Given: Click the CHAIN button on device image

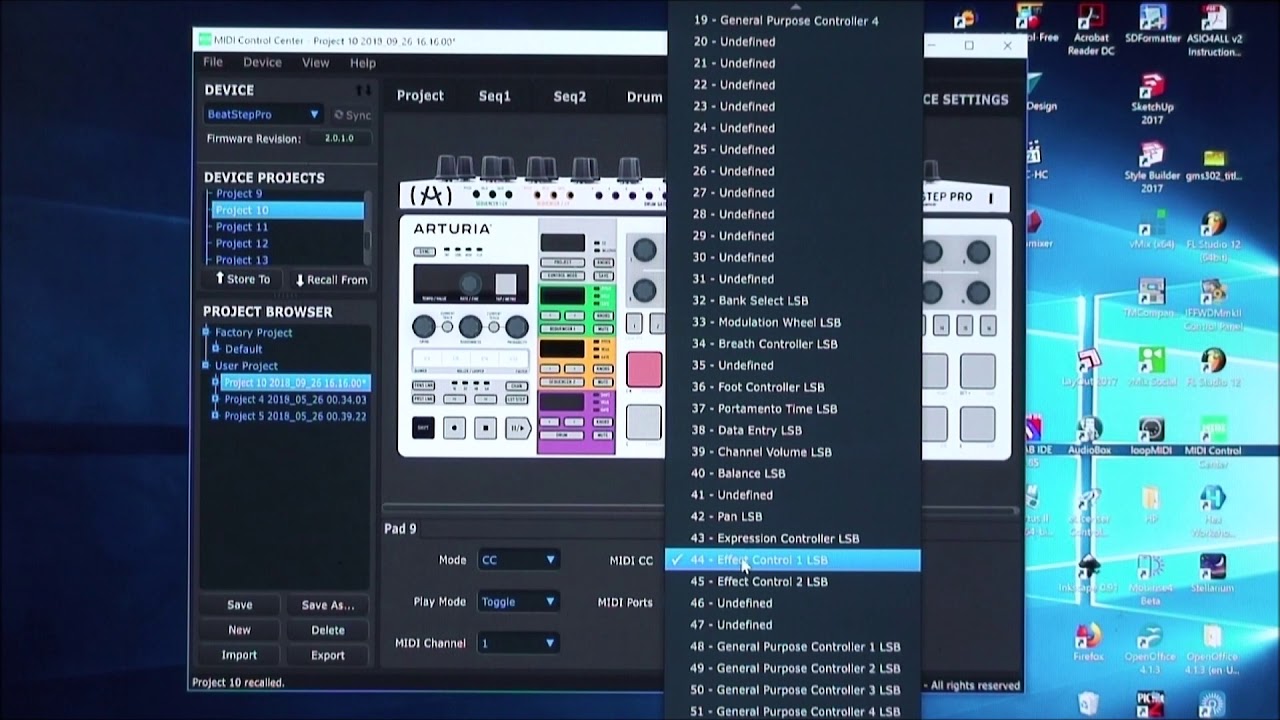Looking at the screenshot, I should [517, 386].
